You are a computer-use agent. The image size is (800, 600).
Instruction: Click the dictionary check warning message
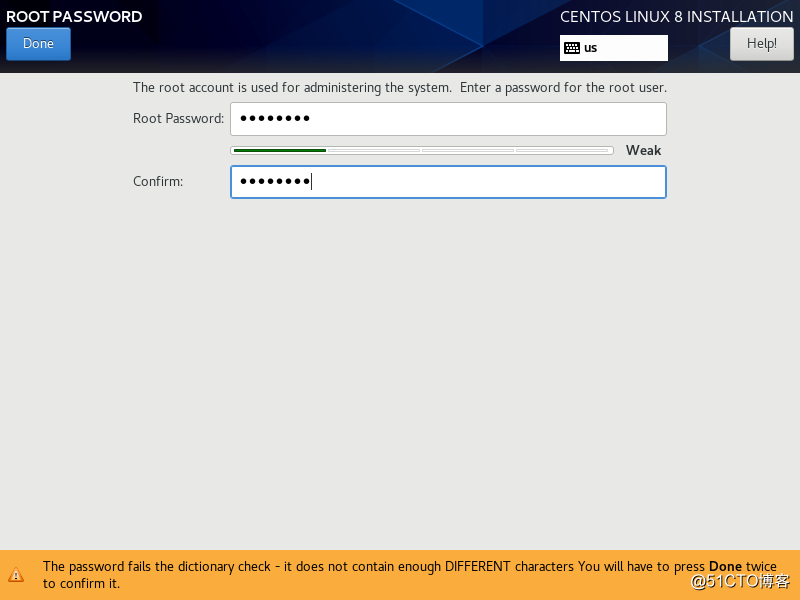click(409, 574)
